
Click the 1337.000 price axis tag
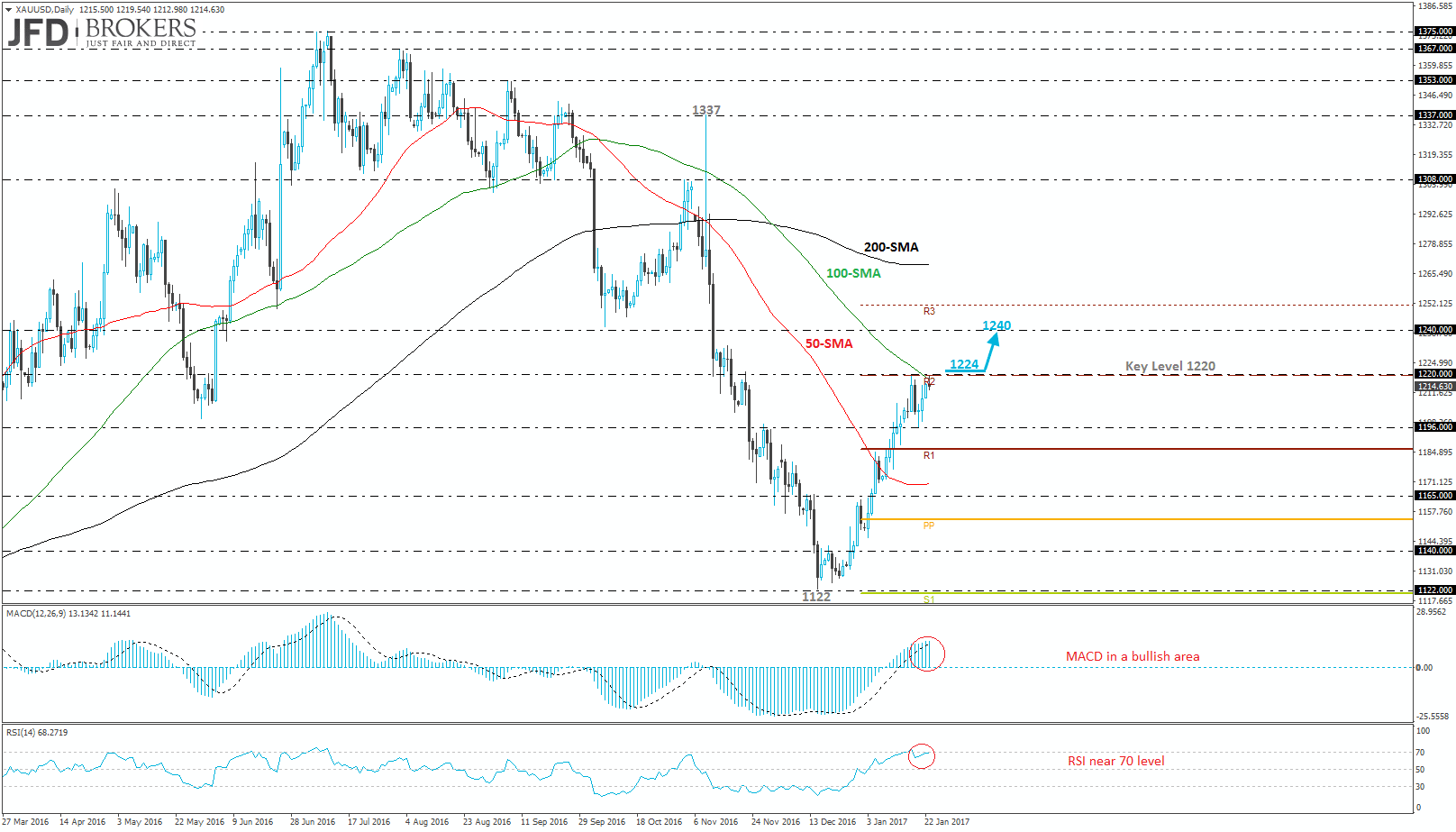pyautogui.click(x=1435, y=115)
